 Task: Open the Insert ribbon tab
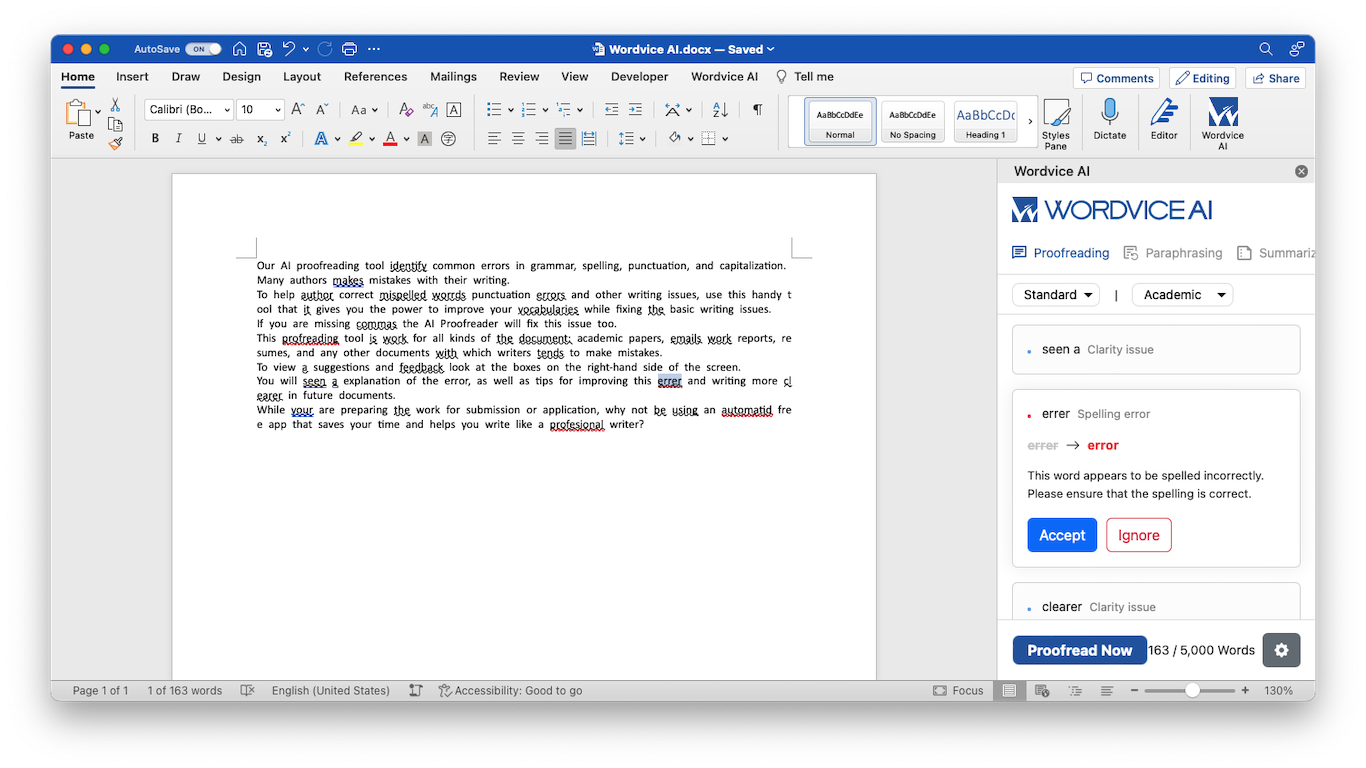click(x=132, y=77)
